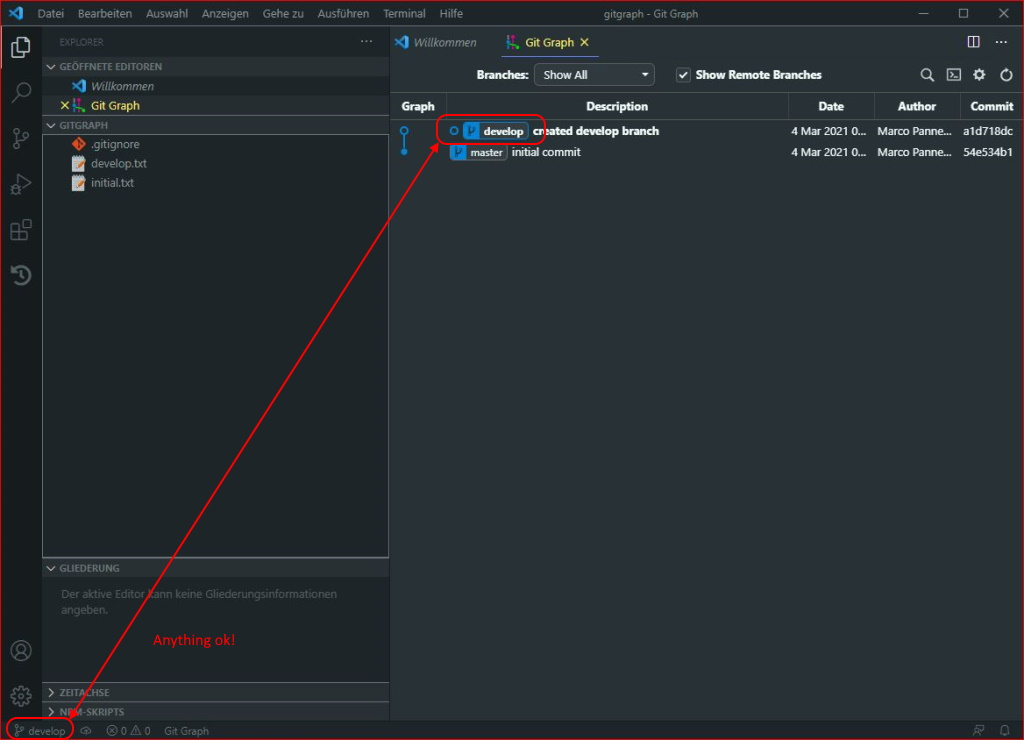
Task: Open the Extensions view icon
Action: click(x=21, y=230)
